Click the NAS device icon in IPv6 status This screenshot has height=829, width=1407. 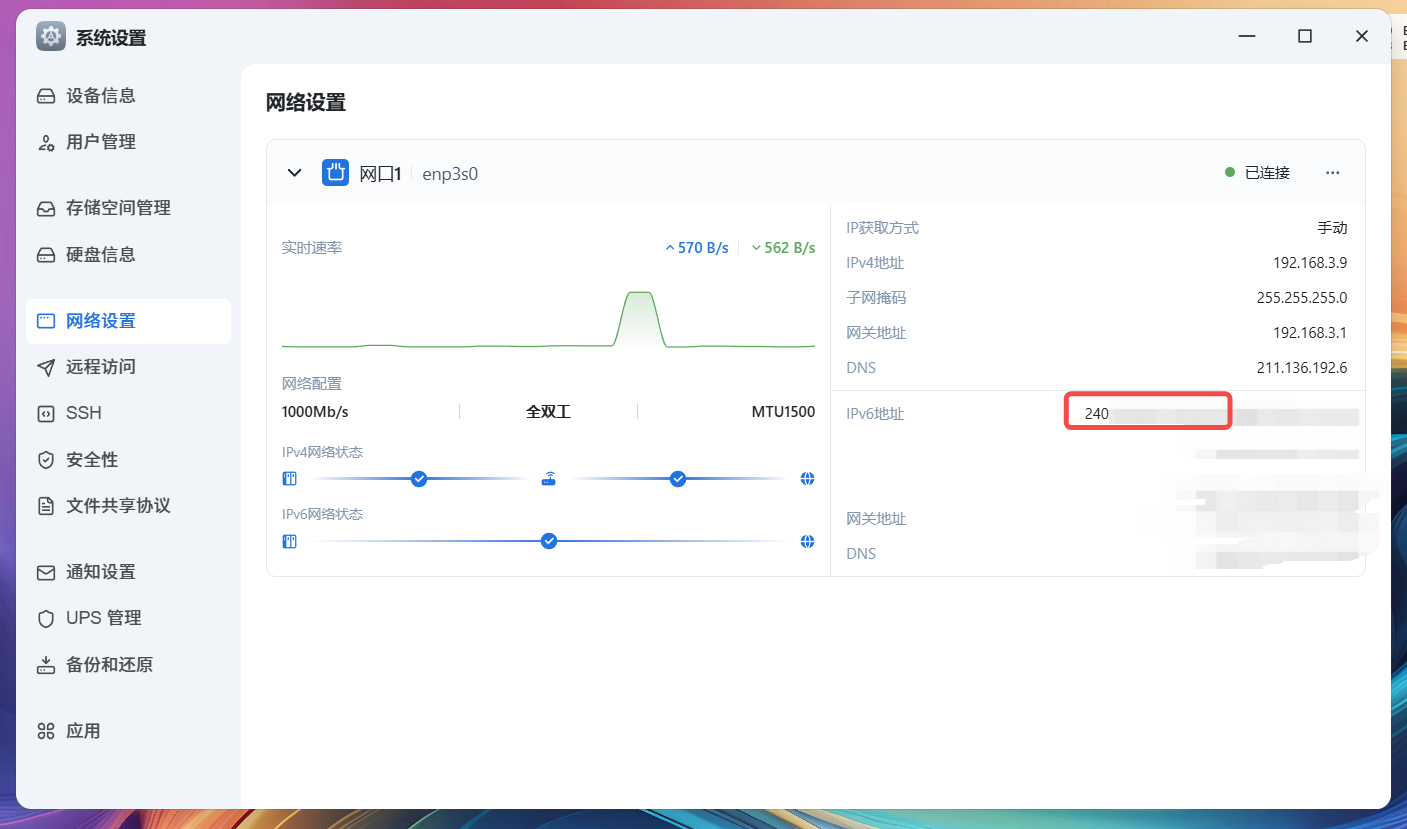click(290, 541)
